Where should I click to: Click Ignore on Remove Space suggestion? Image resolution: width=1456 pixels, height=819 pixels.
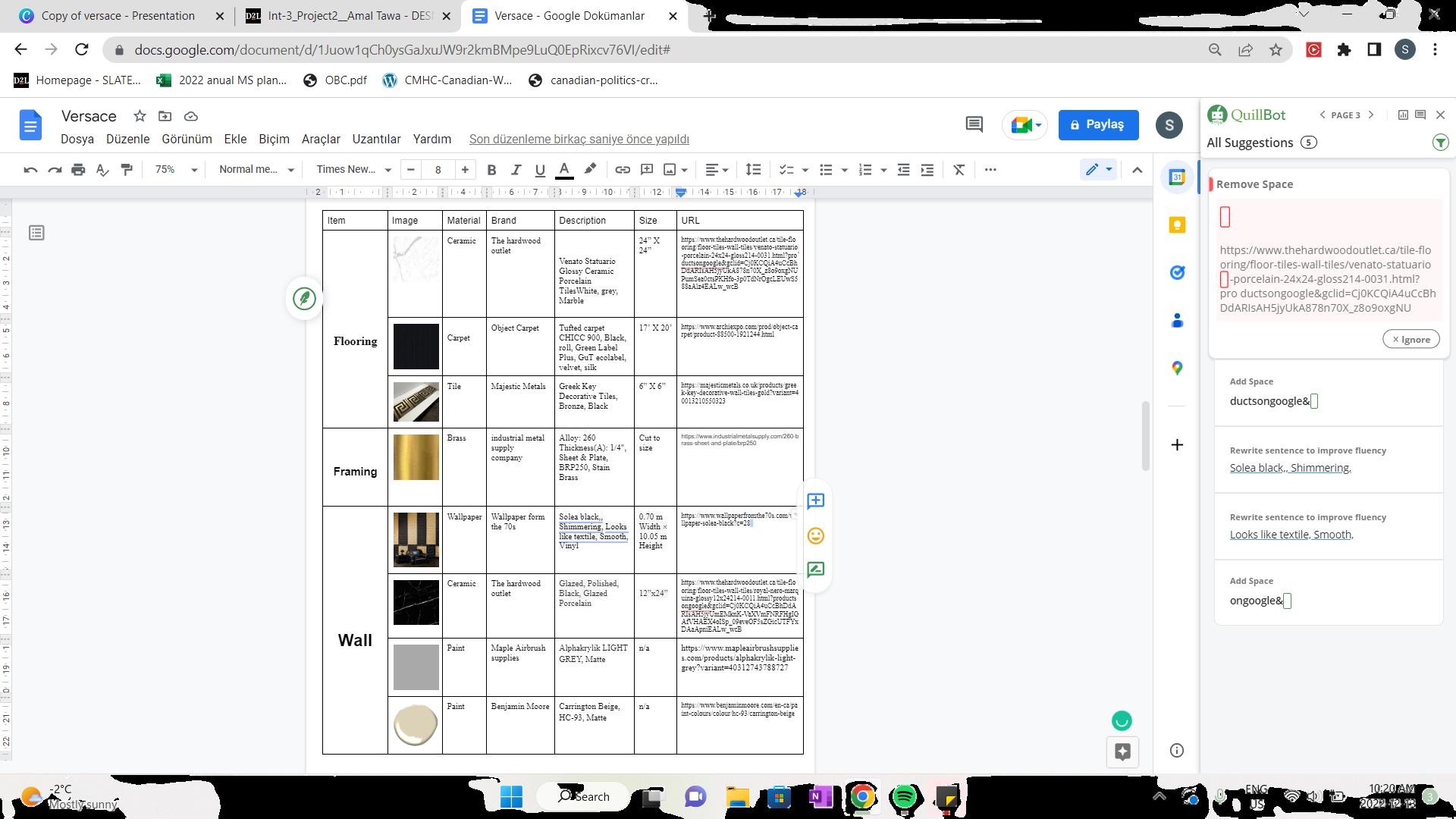1410,339
